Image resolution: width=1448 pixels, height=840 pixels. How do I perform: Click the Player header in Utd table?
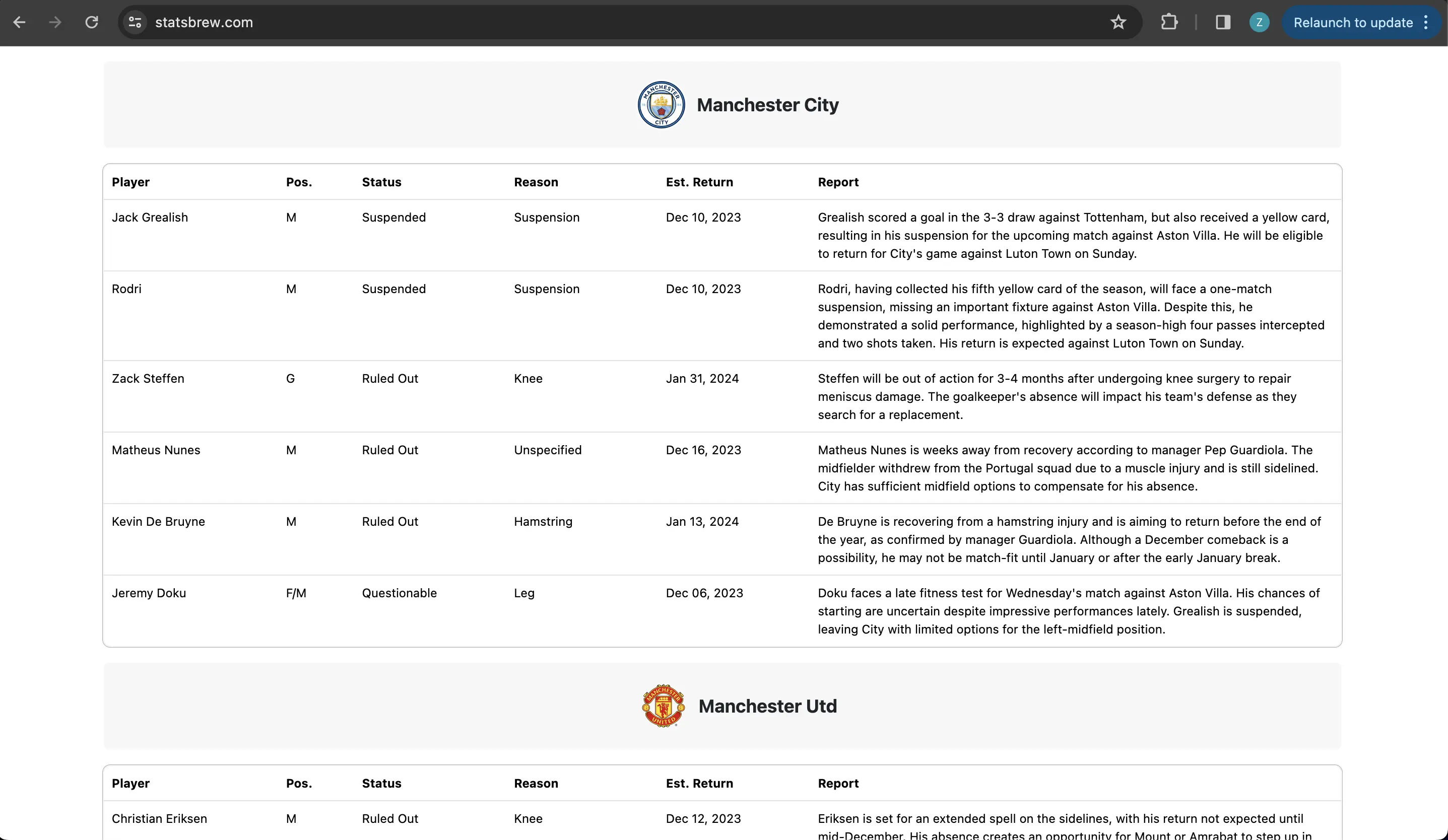coord(130,783)
